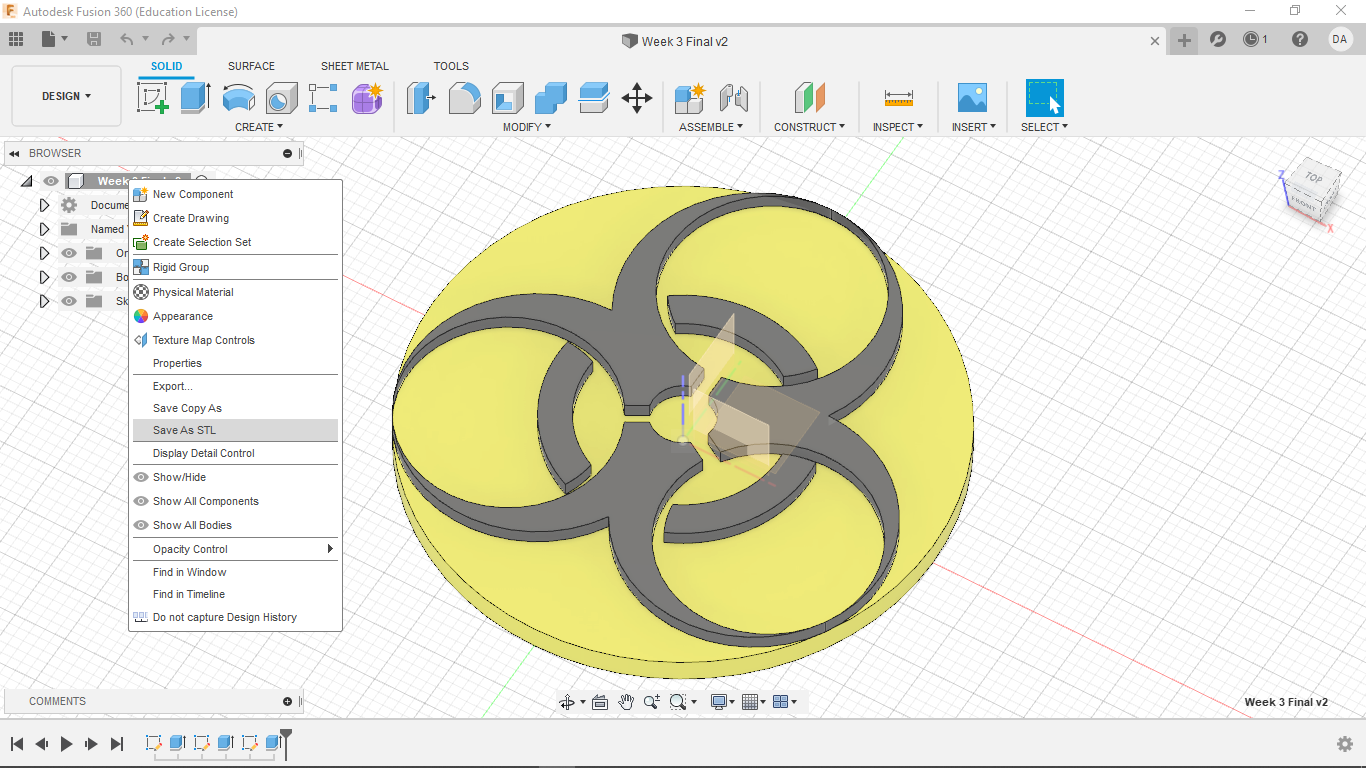Expand the Bodies tree node
Screen dimensions: 1366x768
click(x=44, y=277)
